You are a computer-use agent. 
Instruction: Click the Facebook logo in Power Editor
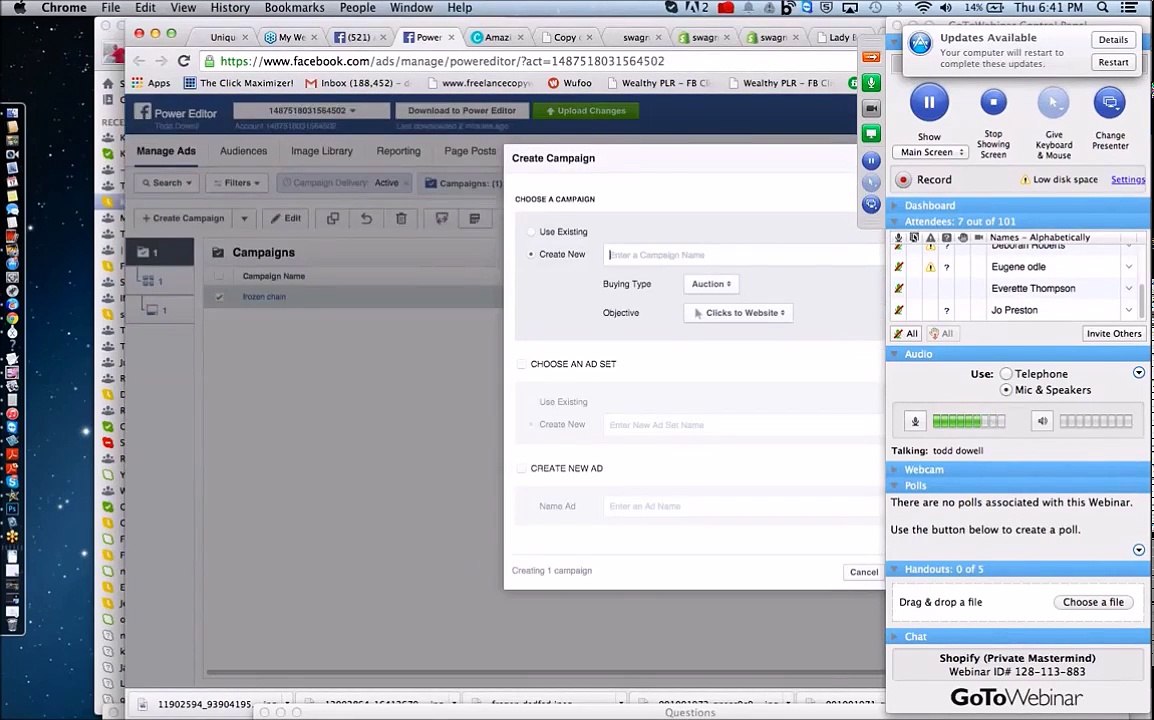coord(143,112)
